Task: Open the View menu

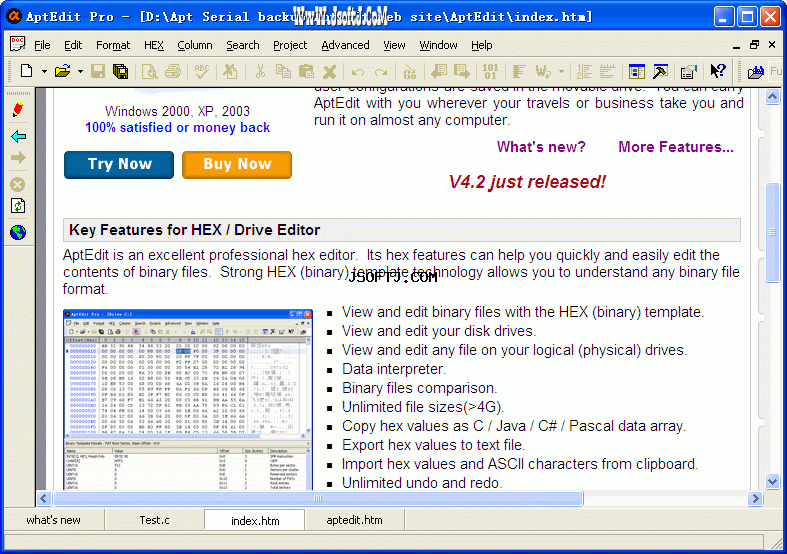Action: coord(394,45)
